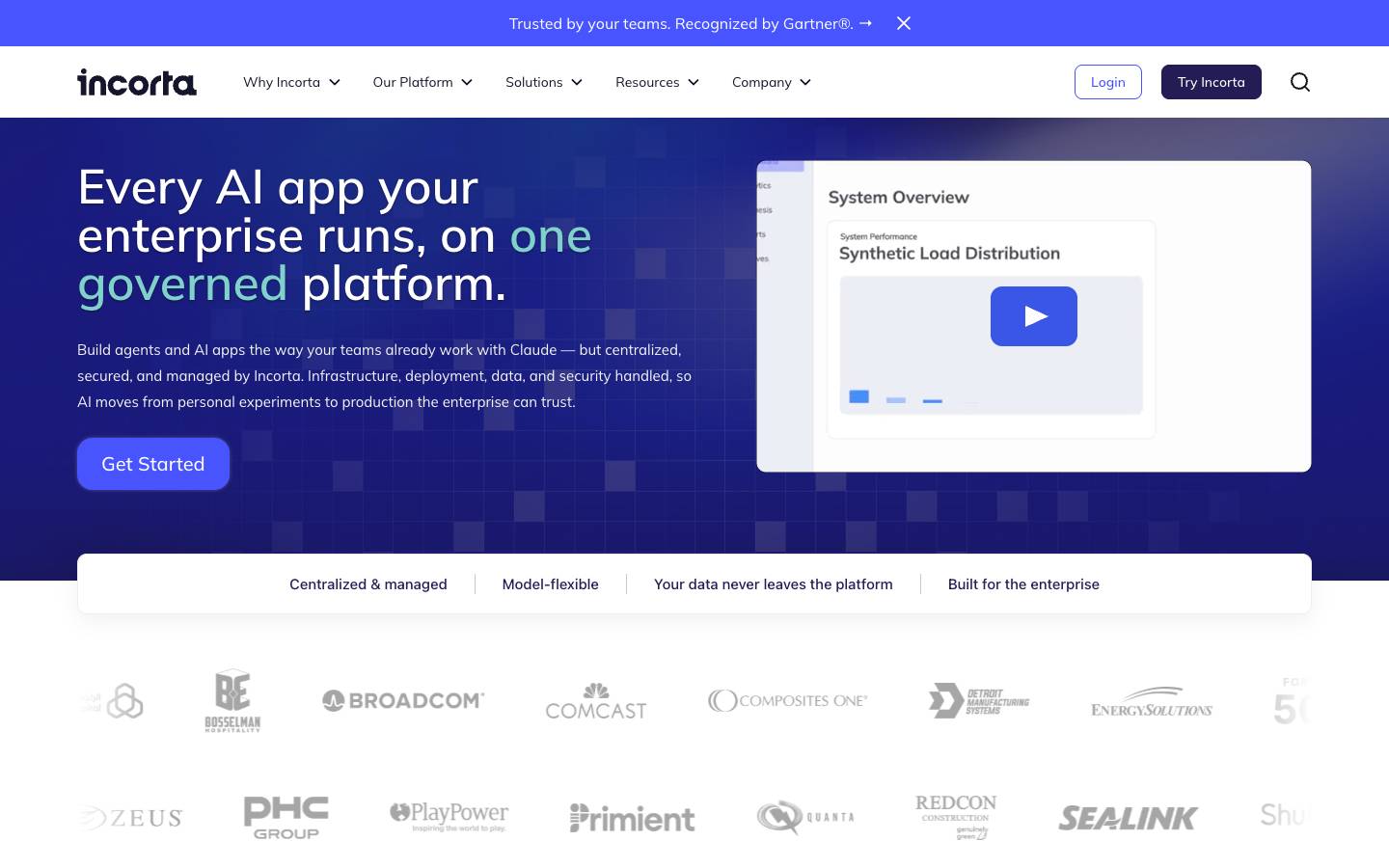Click the Comcast logo

[x=596, y=701]
